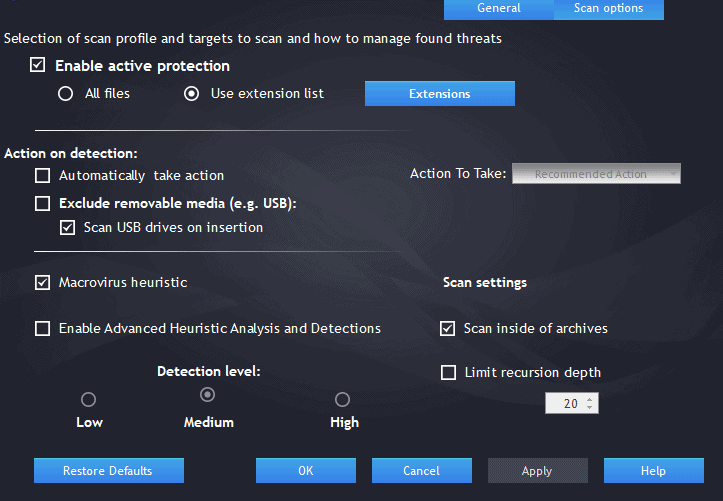Set detection level to High
This screenshot has width=723, height=501.
342,399
